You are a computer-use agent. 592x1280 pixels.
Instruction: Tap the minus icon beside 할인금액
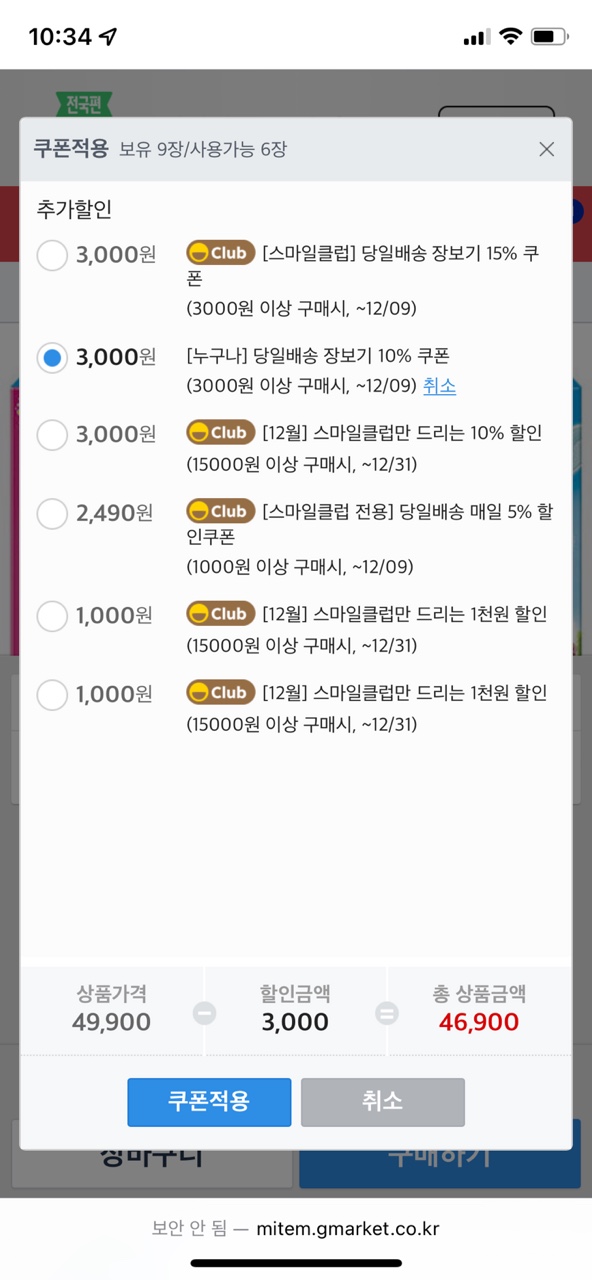(x=204, y=1013)
